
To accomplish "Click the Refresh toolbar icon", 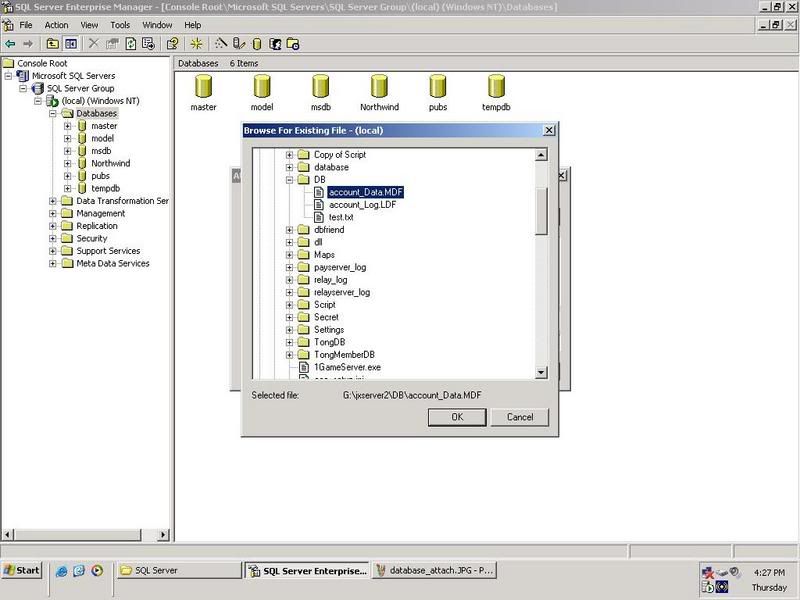I will (x=131, y=44).
